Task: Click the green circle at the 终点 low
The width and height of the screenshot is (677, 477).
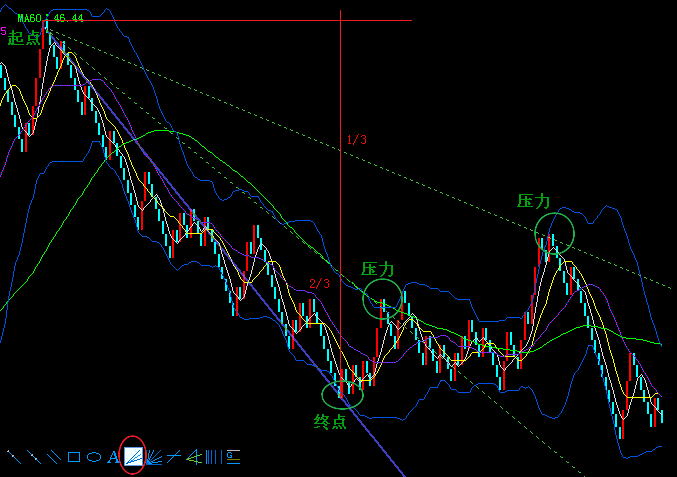Action: pos(343,394)
